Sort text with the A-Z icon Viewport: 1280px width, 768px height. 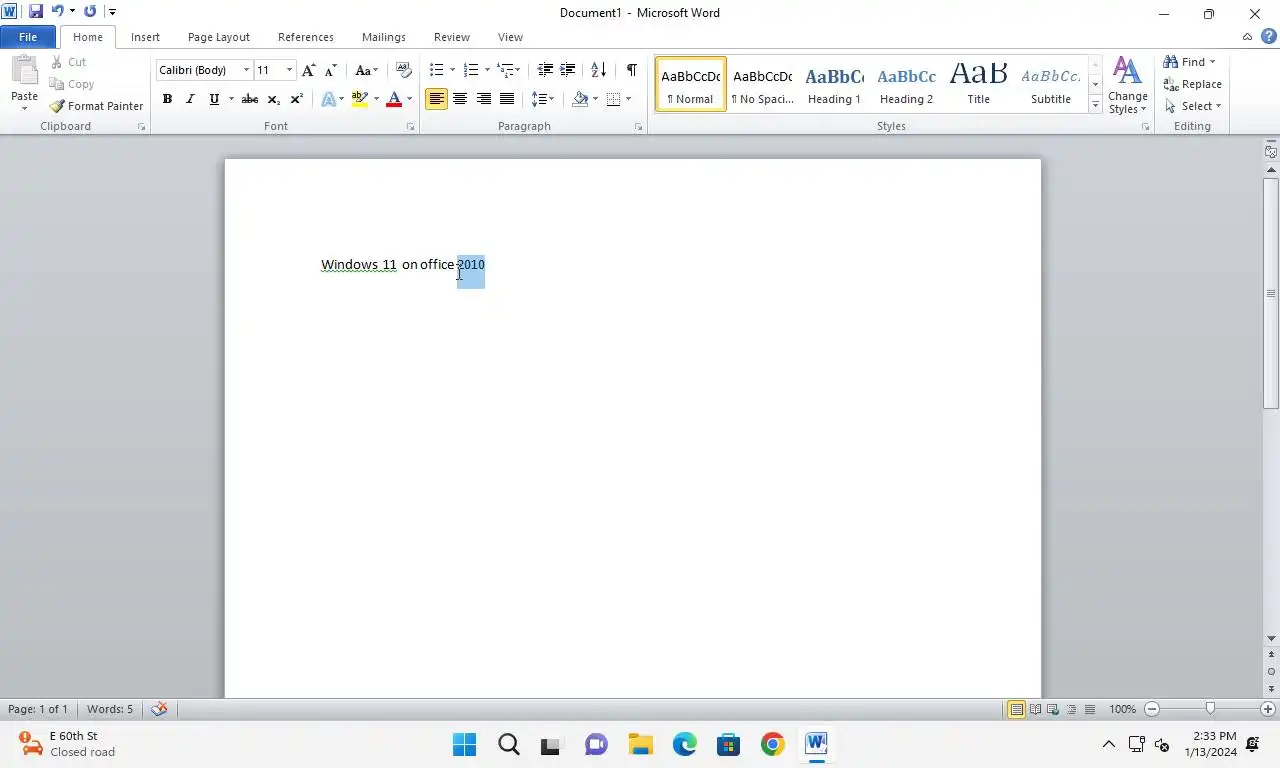(598, 70)
